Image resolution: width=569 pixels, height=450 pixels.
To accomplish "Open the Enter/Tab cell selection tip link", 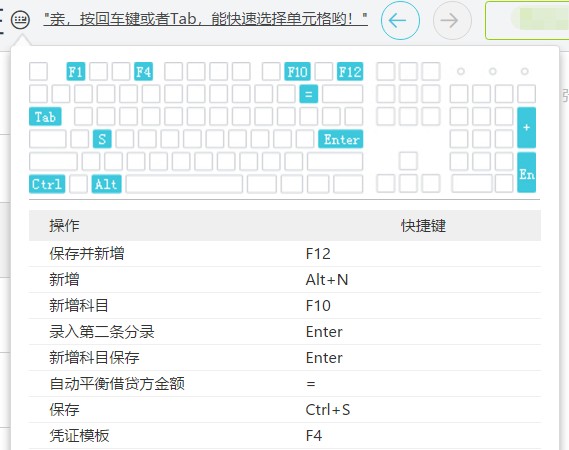I will (205, 19).
